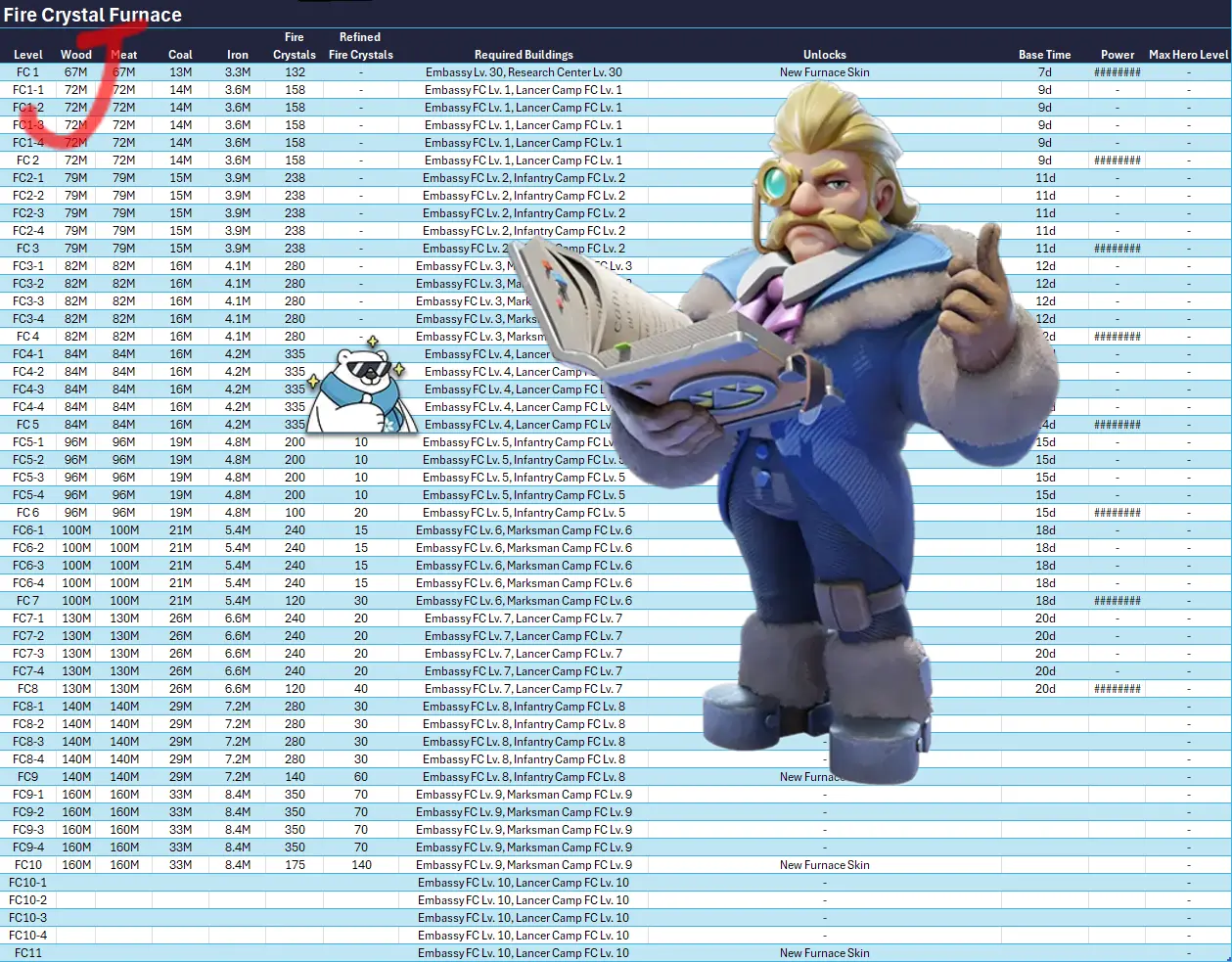Click the "18d" base time in FC6-1 row
This screenshot has width=1232, height=962.
pos(1045,530)
